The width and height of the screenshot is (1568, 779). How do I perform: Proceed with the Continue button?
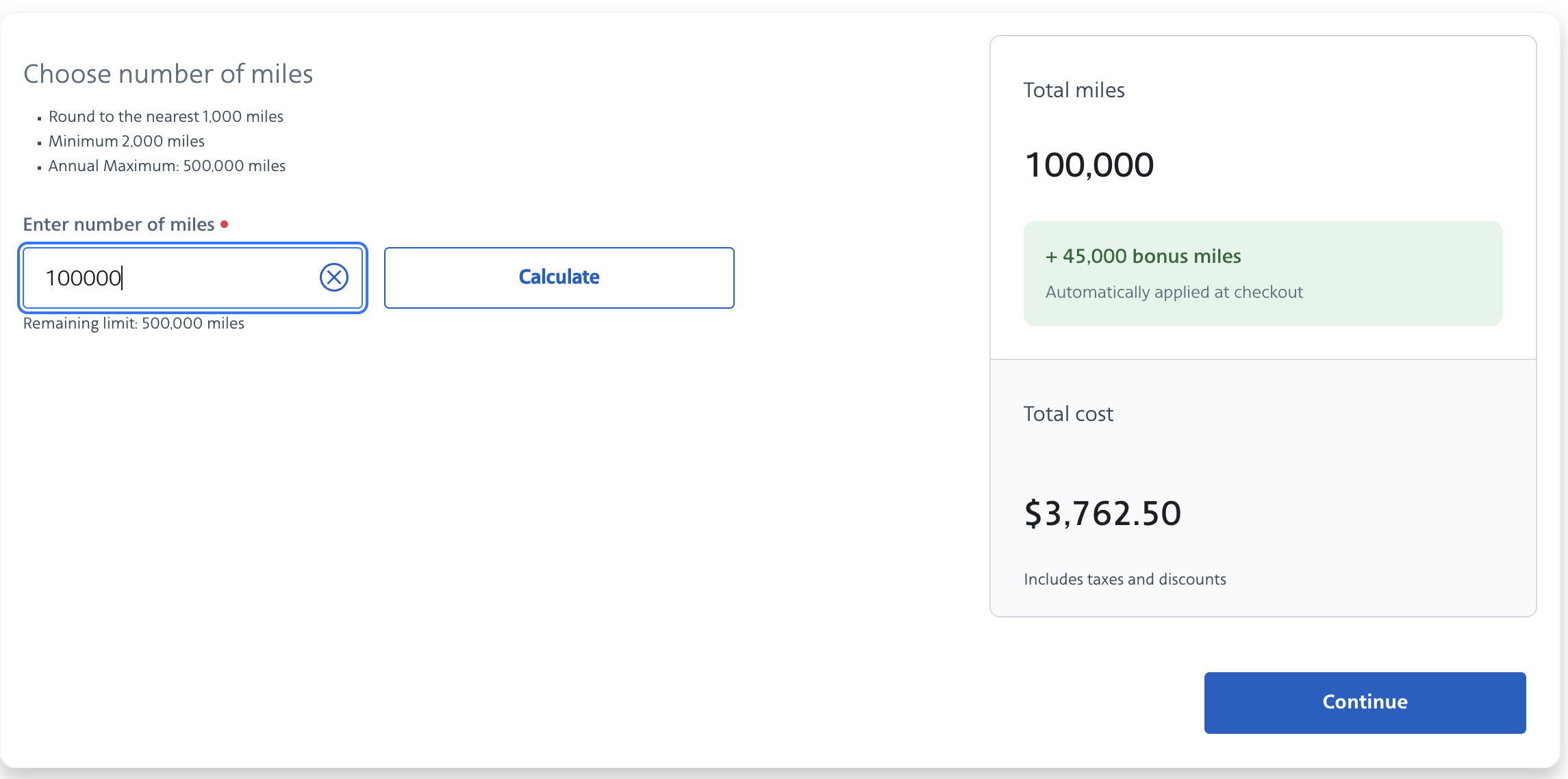[x=1365, y=702]
